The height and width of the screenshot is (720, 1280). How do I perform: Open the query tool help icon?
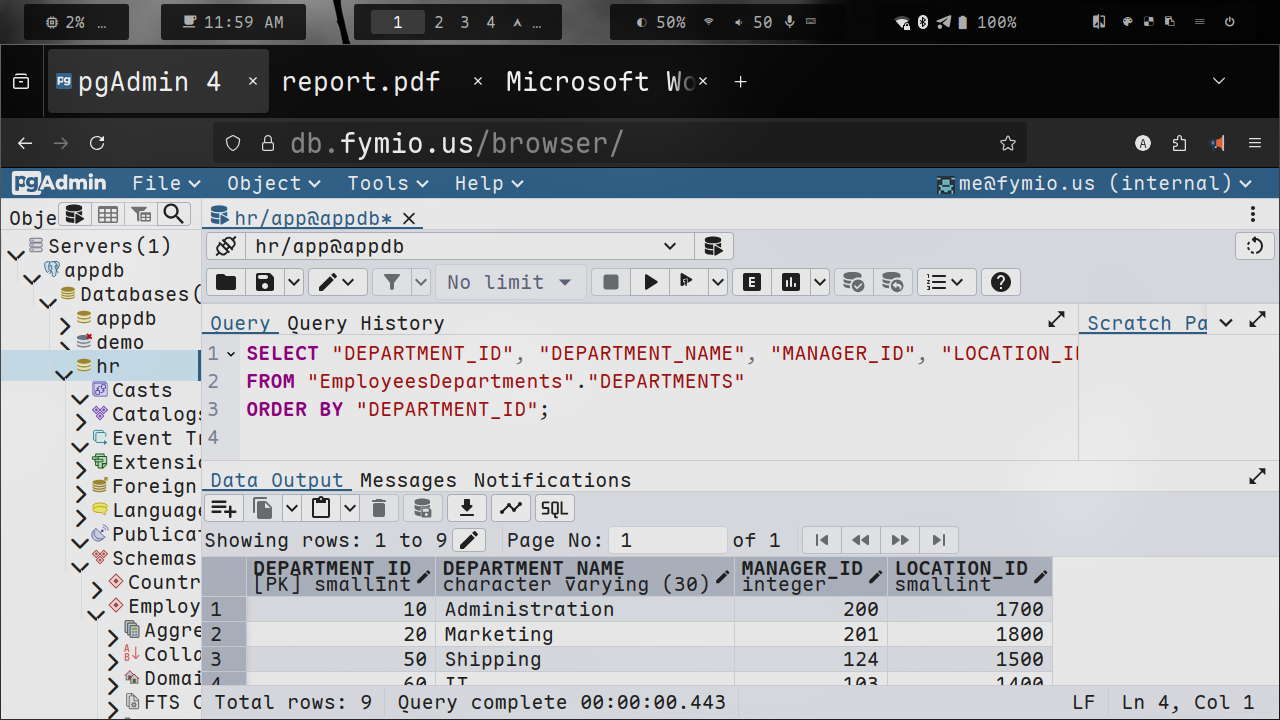(x=1000, y=282)
